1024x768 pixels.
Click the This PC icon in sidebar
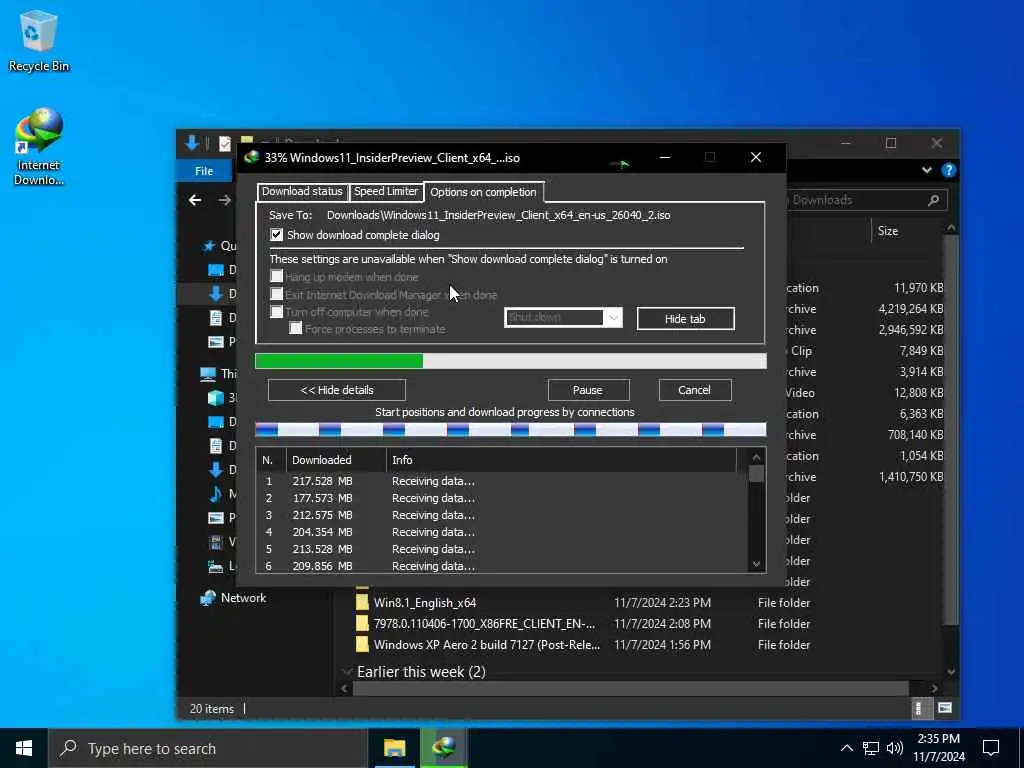point(208,374)
